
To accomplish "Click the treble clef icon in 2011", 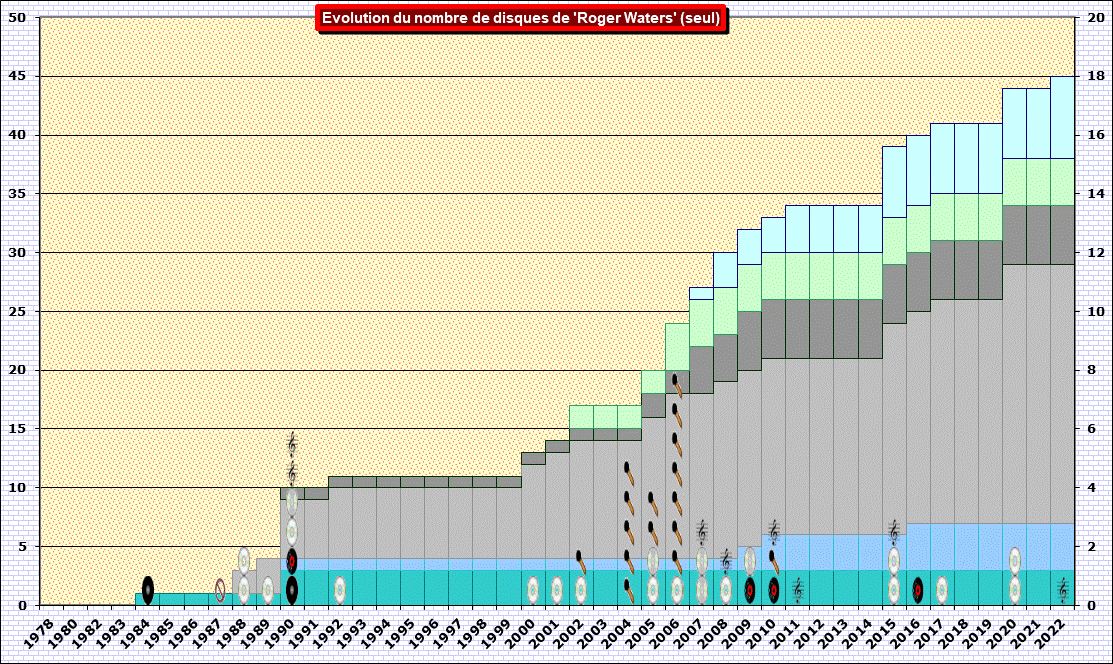I will tap(798, 590).
